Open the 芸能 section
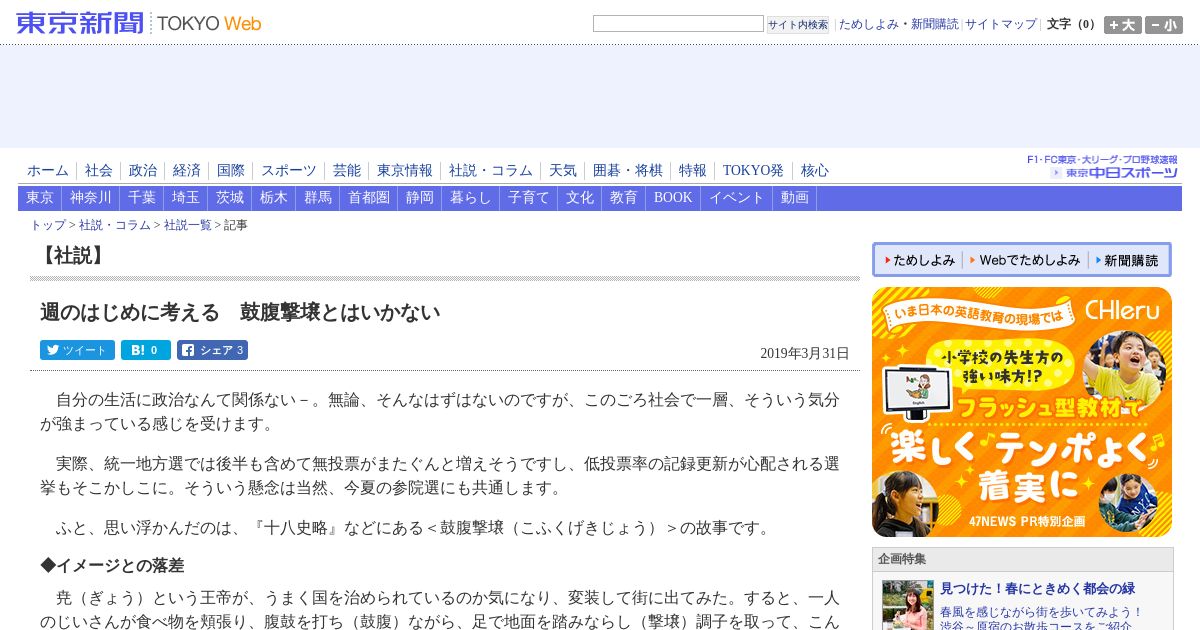1200x630 pixels. 347,171
